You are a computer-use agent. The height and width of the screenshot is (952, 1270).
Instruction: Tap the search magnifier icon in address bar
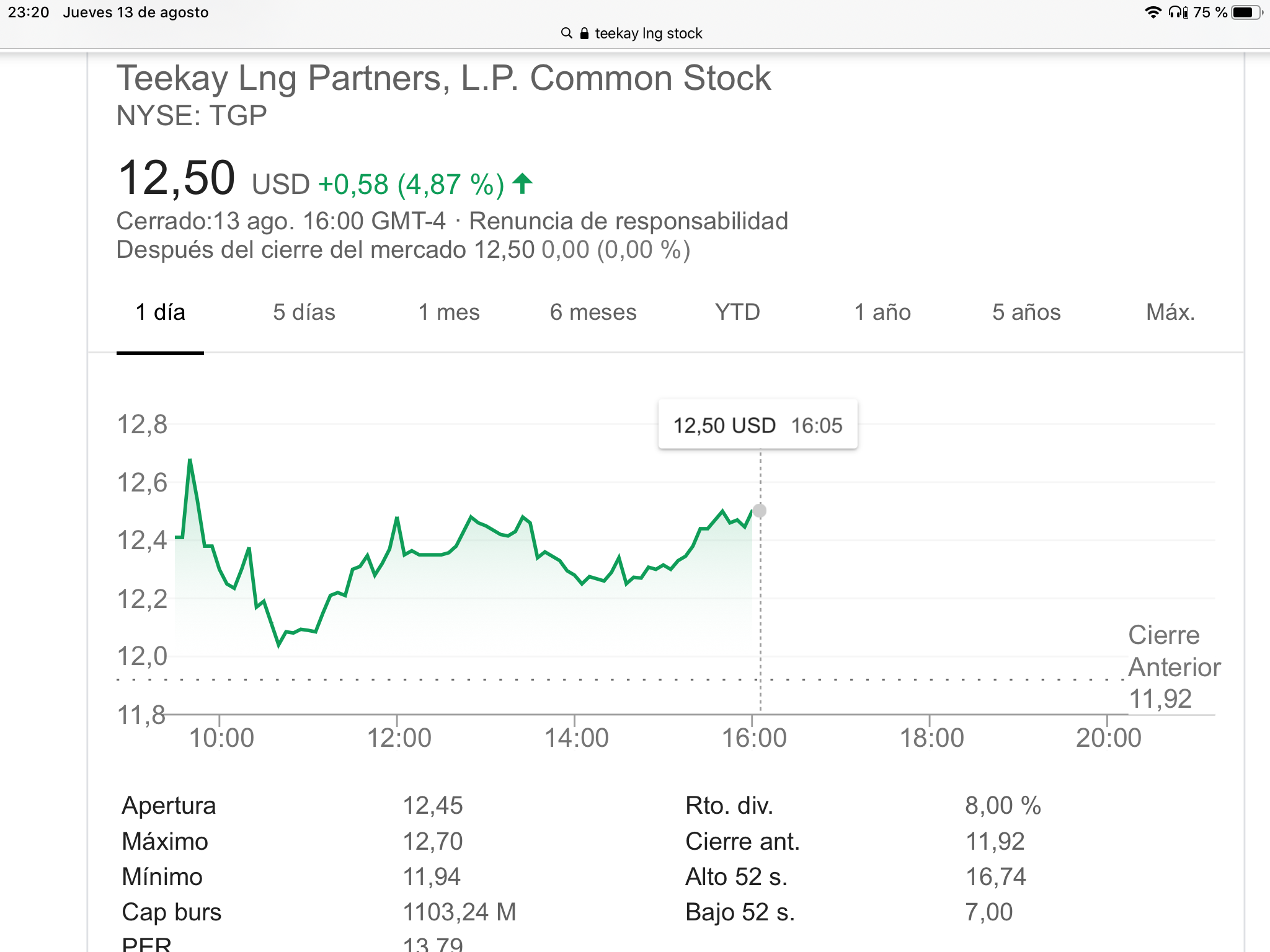[566, 33]
